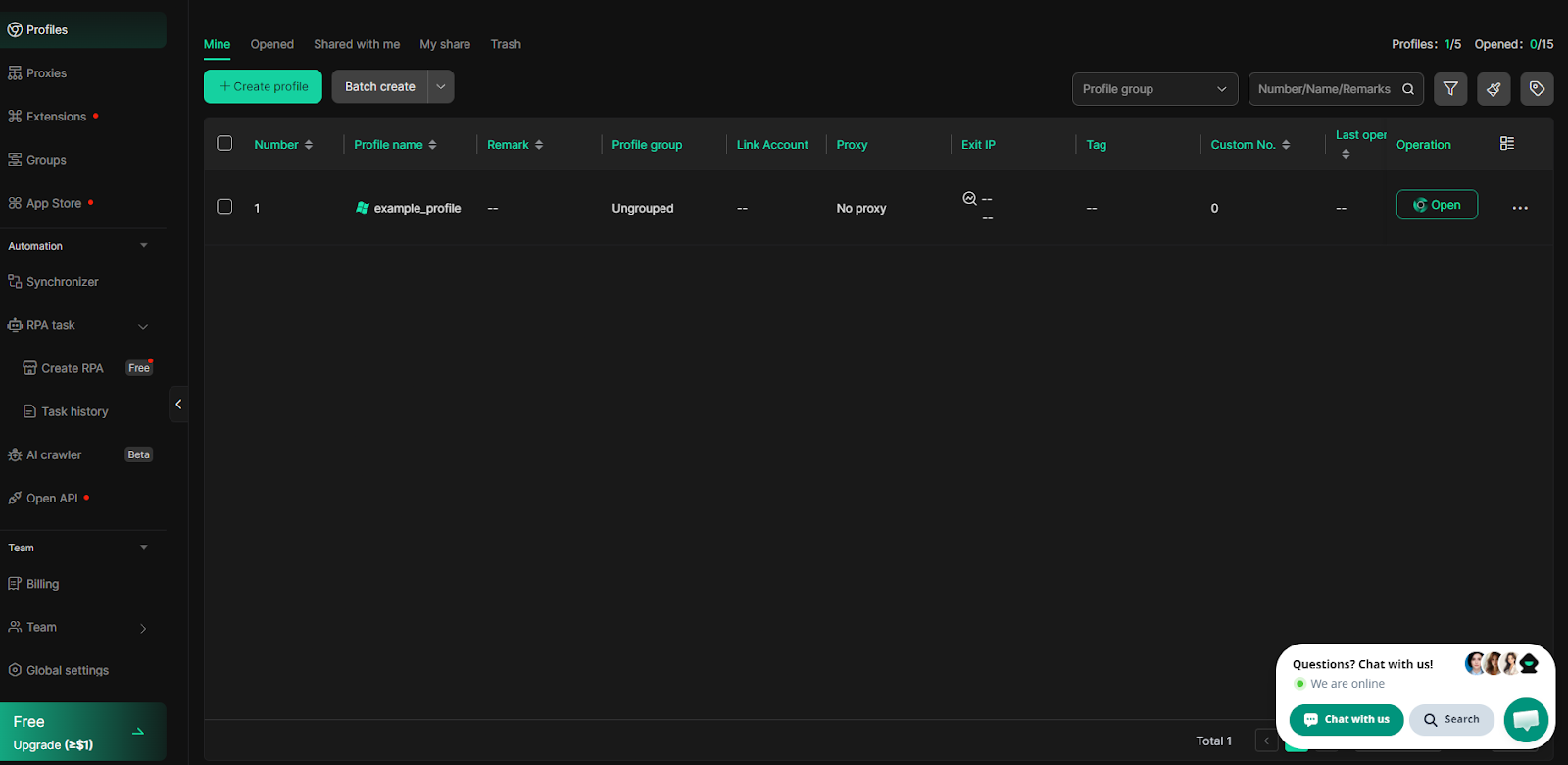Screen dimensions: 1568x765
Task: Collapse the Automation section
Action: [x=144, y=246]
